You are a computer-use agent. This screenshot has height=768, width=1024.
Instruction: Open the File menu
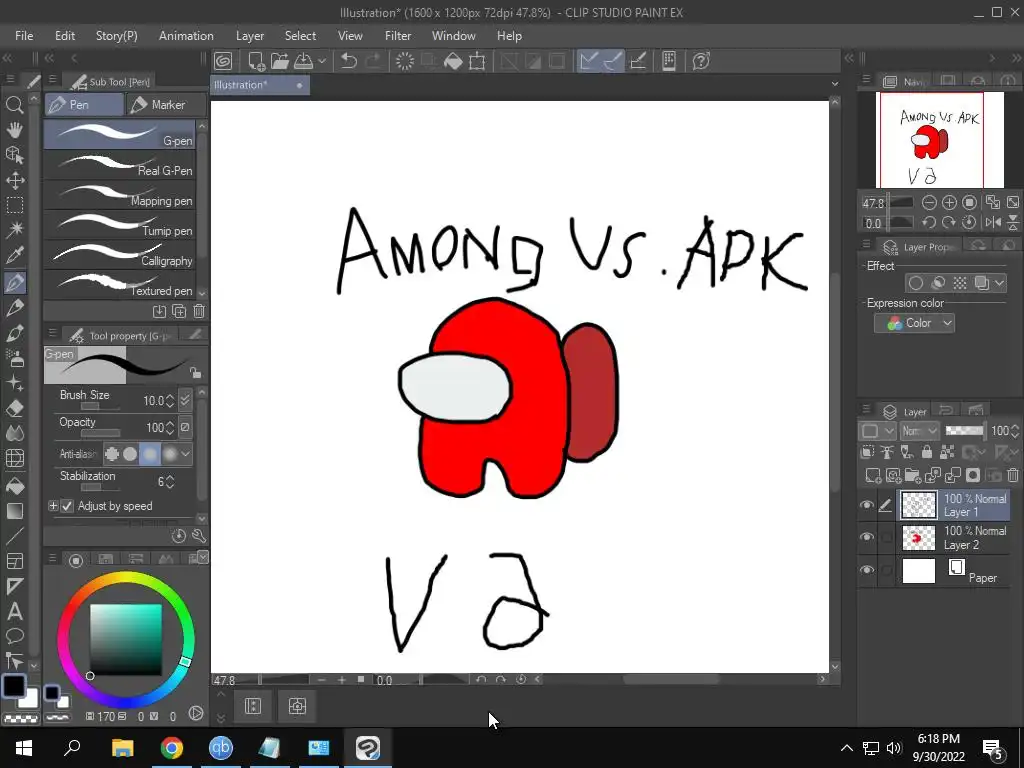click(24, 36)
